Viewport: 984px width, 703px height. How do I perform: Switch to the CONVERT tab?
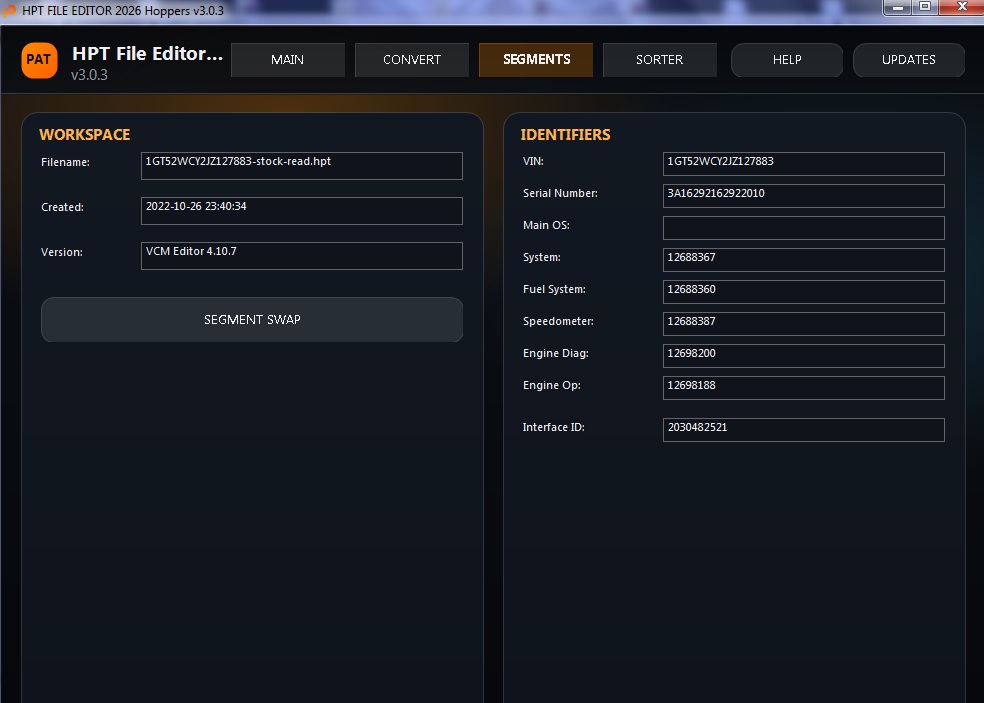[x=411, y=60]
